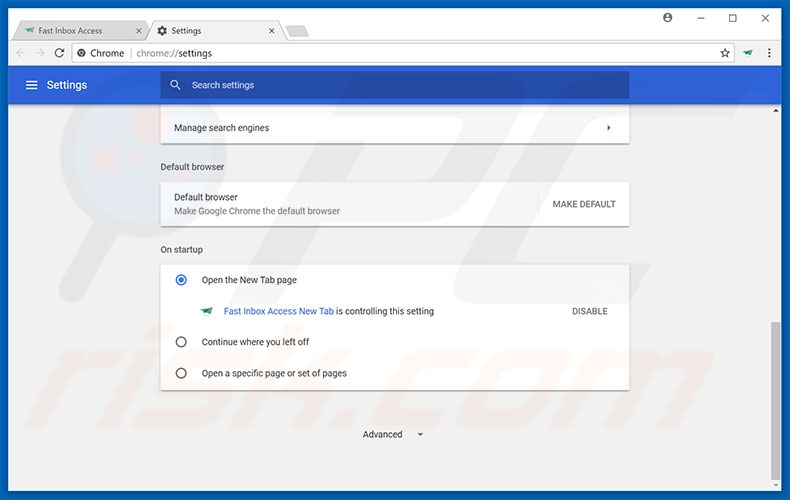
Task: Click the On startup section heading
Action: click(181, 249)
